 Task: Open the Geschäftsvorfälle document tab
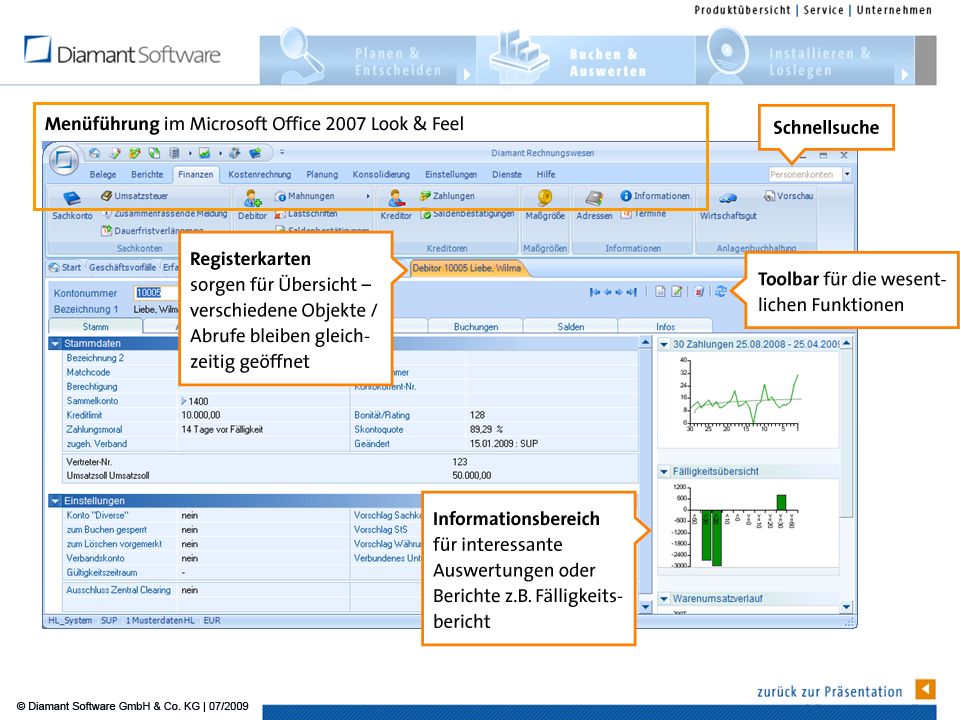[x=122, y=268]
